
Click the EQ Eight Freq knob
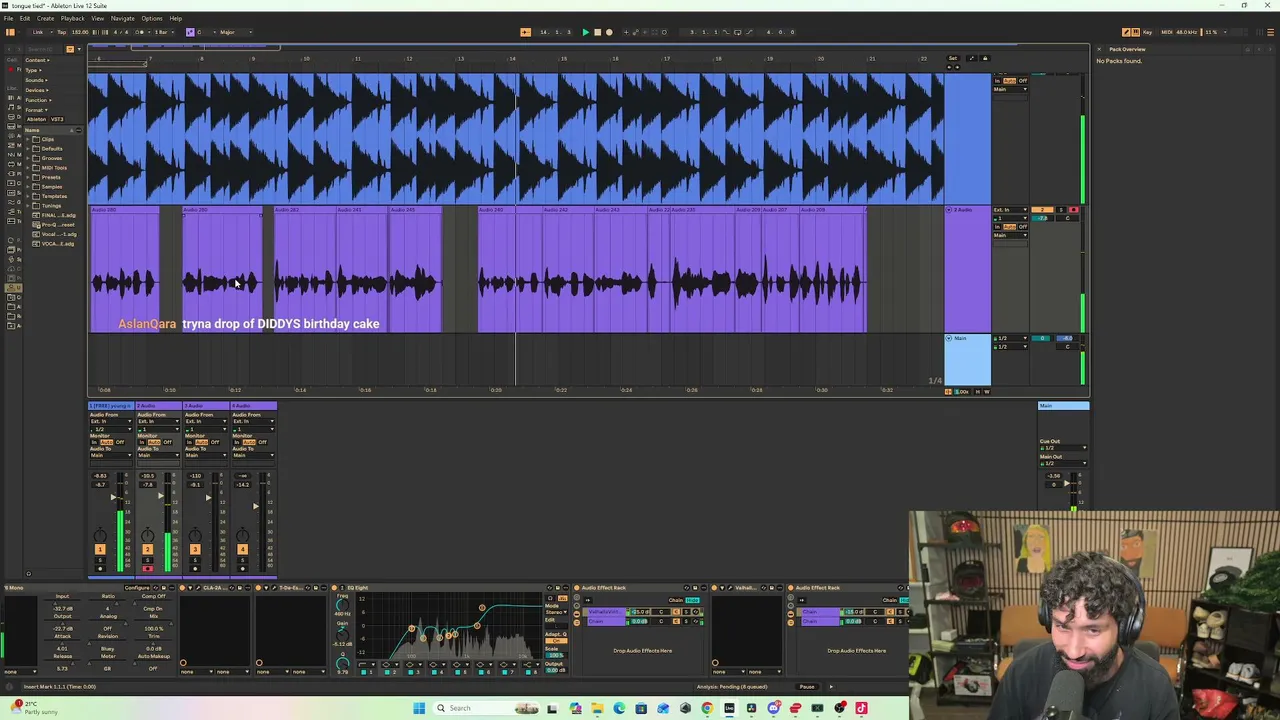tap(342, 604)
